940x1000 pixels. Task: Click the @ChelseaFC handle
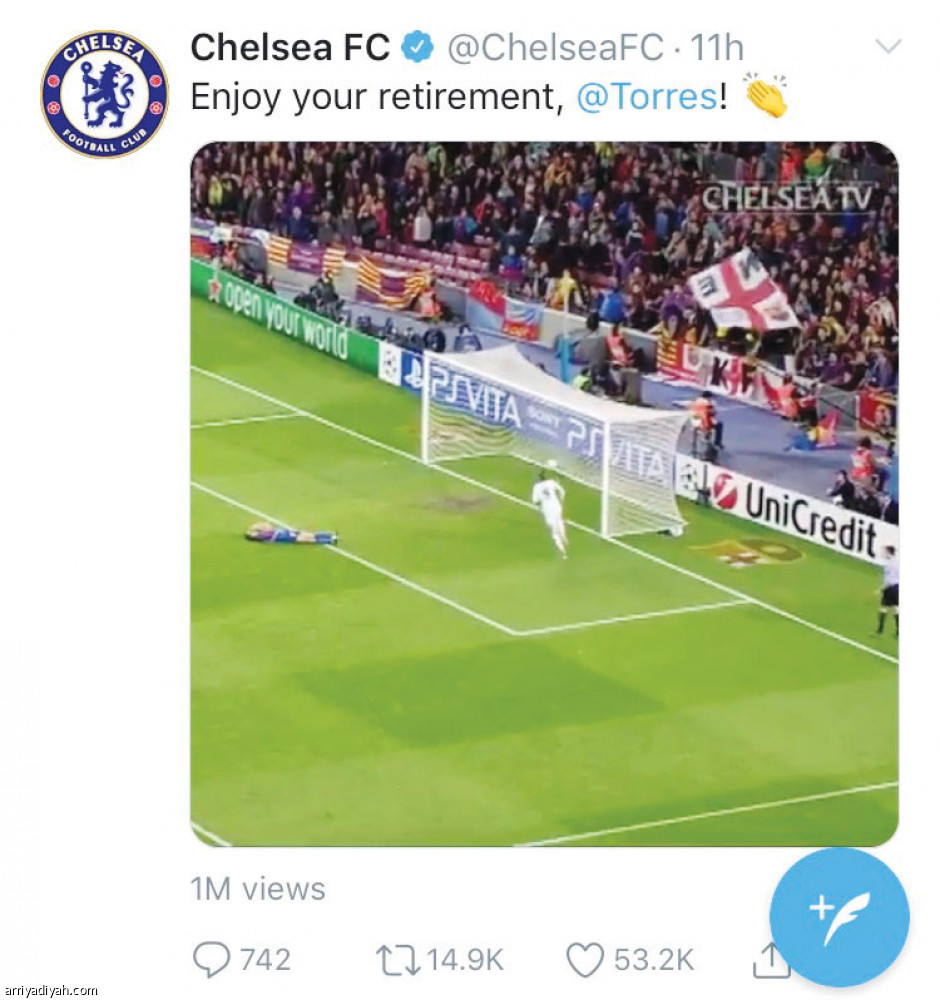[555, 47]
